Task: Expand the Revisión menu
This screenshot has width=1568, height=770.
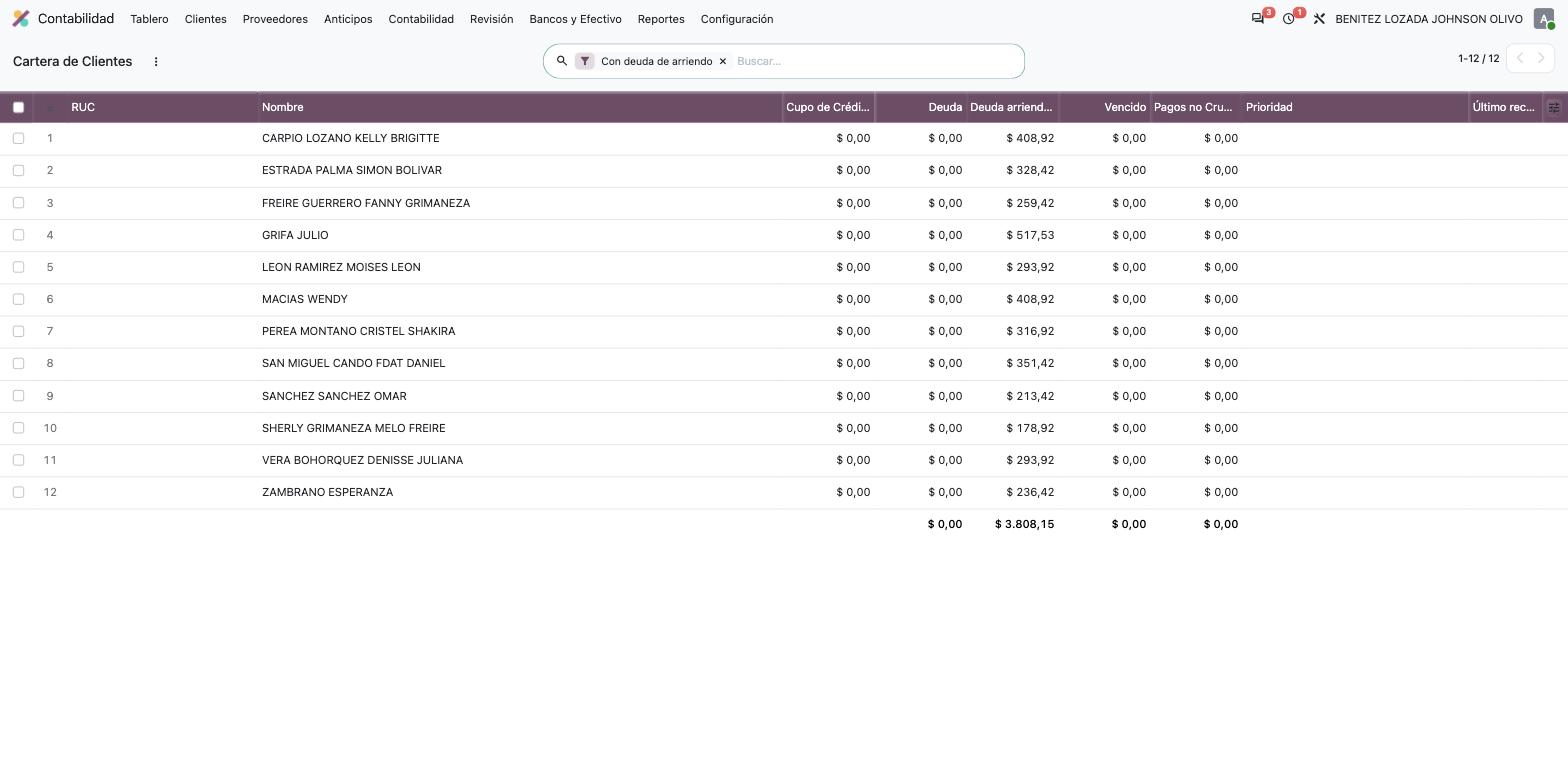Action: [x=491, y=19]
